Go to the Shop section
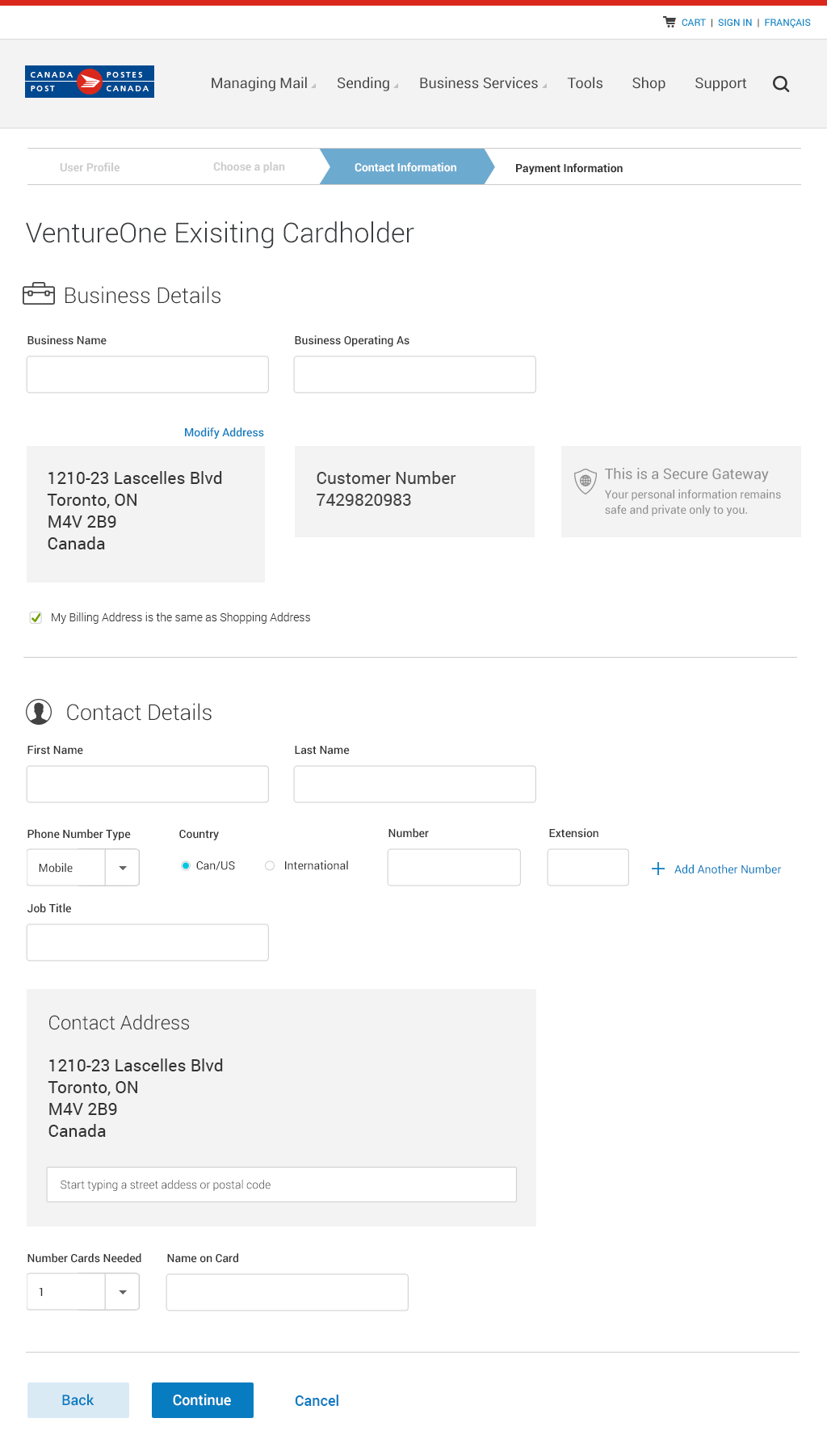The width and height of the screenshot is (827, 1456). (649, 83)
